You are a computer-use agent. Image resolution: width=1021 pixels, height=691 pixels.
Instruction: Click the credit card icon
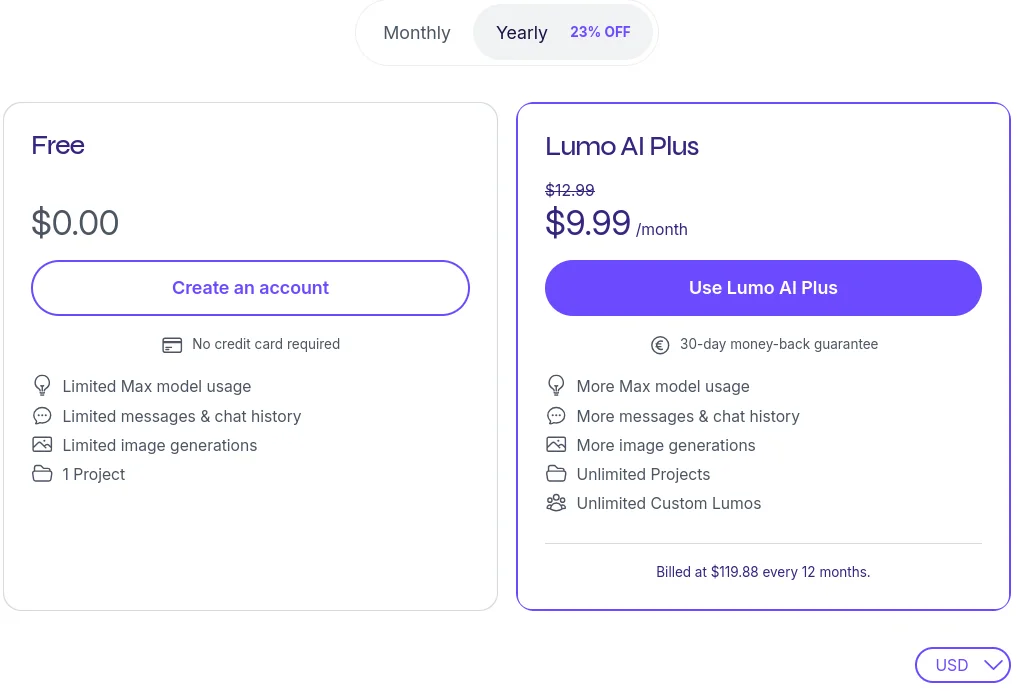coord(172,345)
